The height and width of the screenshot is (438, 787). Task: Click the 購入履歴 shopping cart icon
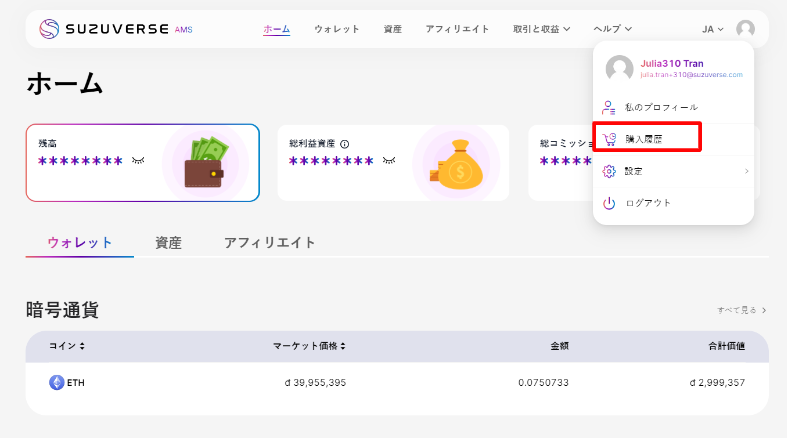pyautogui.click(x=609, y=139)
